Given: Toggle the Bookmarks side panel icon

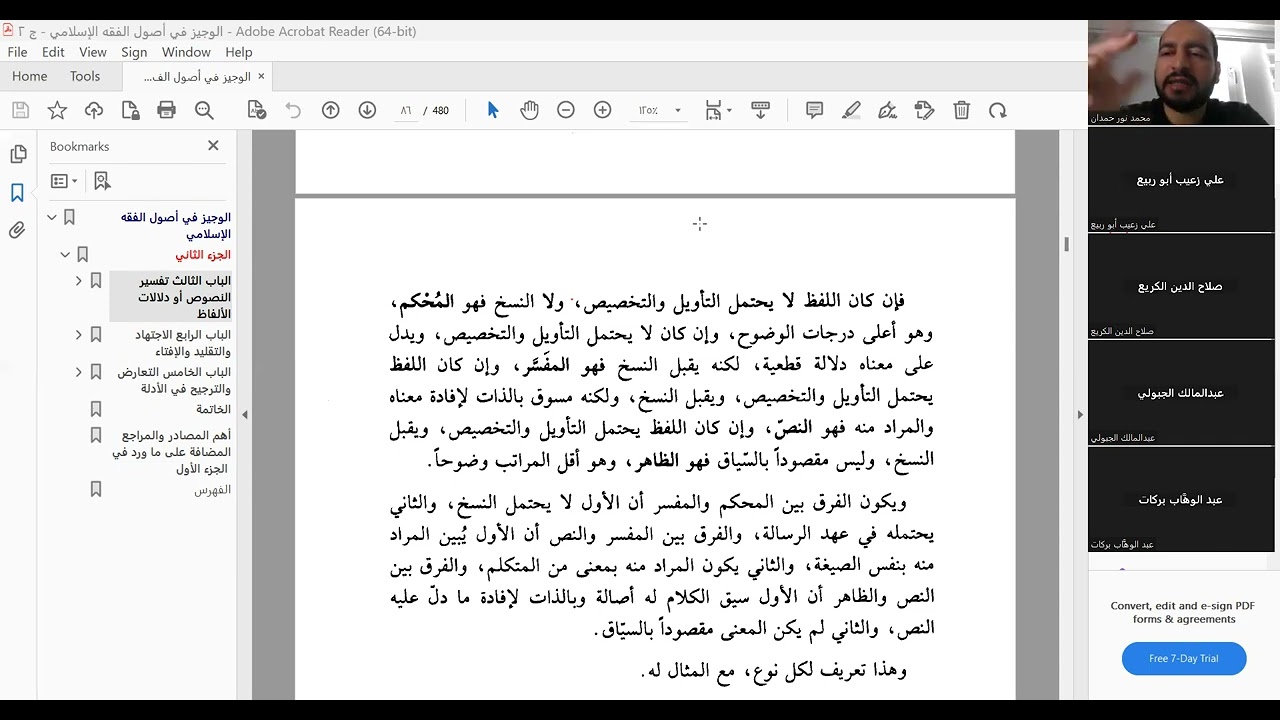Looking at the screenshot, I should [18, 193].
